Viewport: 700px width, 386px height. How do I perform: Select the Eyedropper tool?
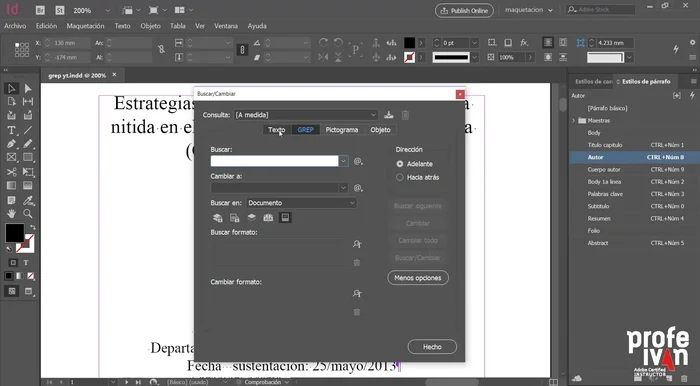pos(28,200)
